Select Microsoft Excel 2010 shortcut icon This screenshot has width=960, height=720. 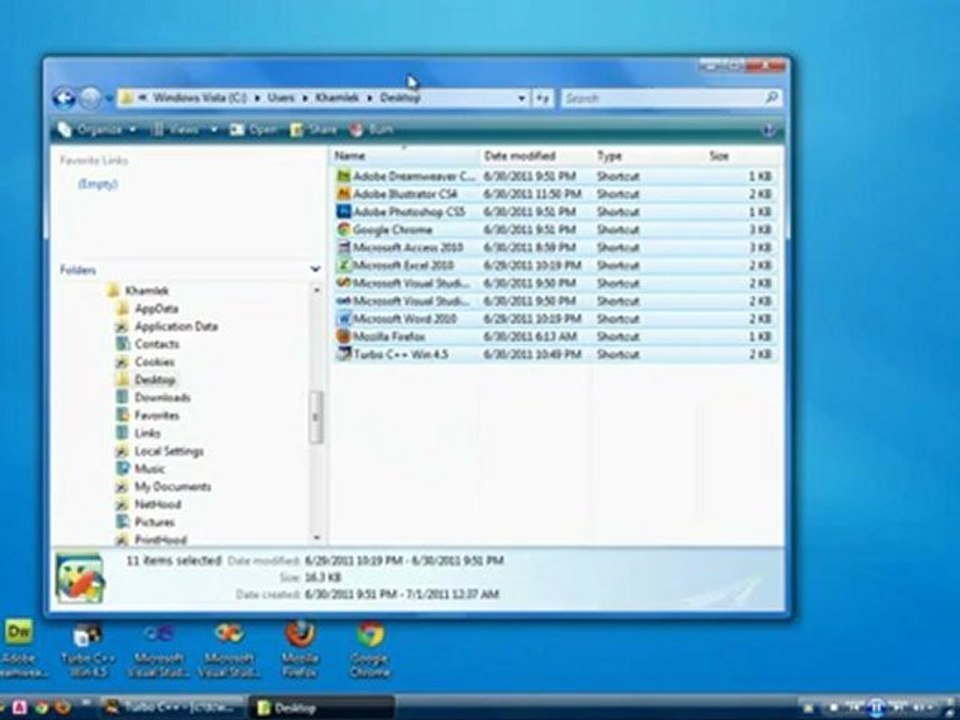coord(344,264)
